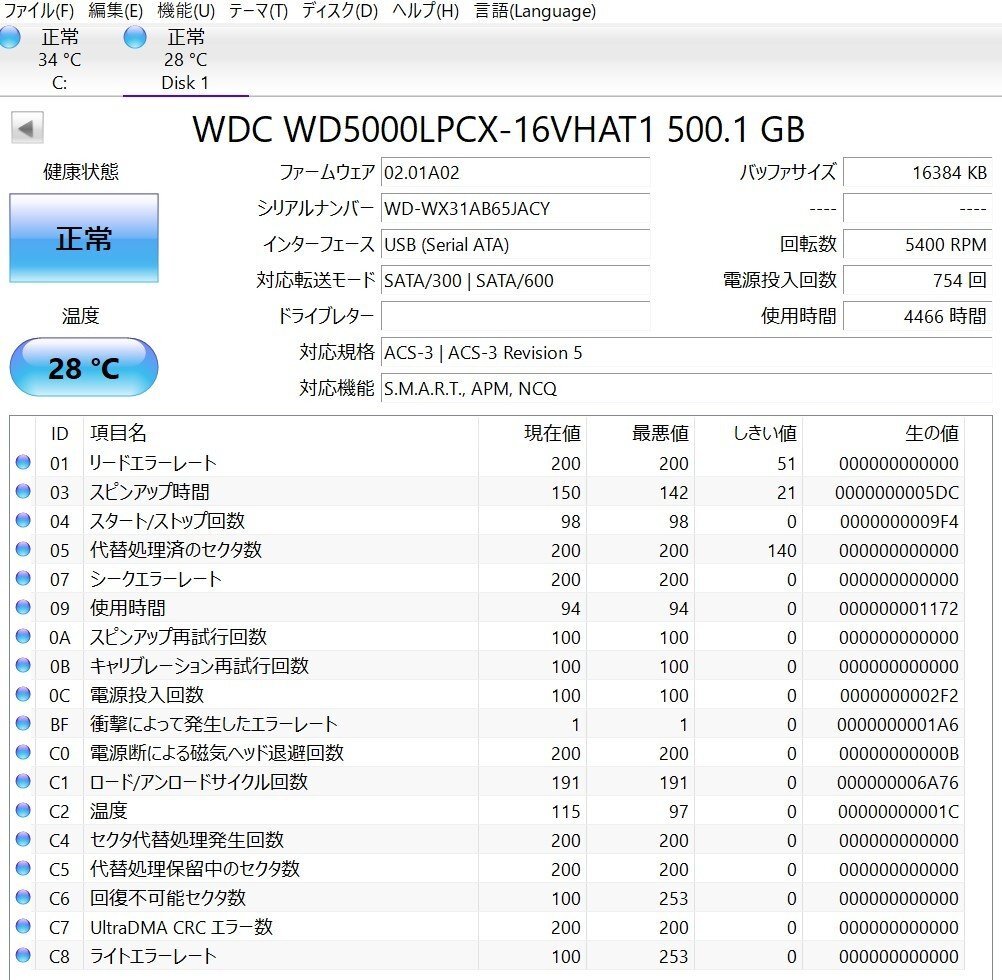
Task: Click the power on count 754 回
Action: 918,280
